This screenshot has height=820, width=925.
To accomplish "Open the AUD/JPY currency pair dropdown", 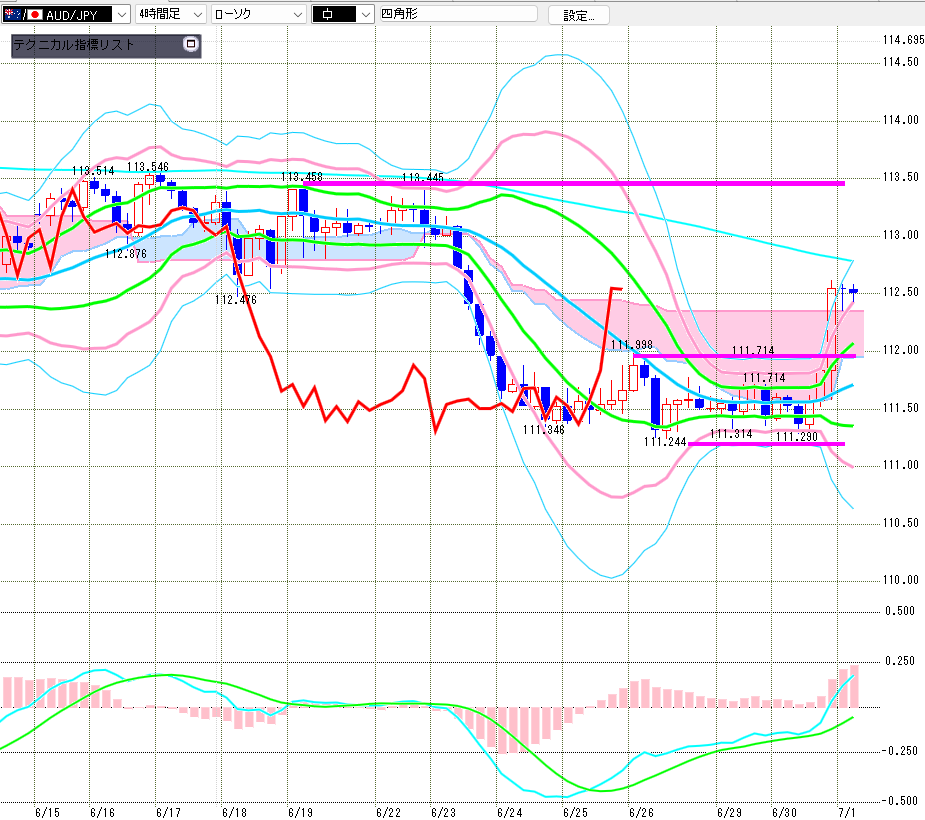I will pos(121,15).
